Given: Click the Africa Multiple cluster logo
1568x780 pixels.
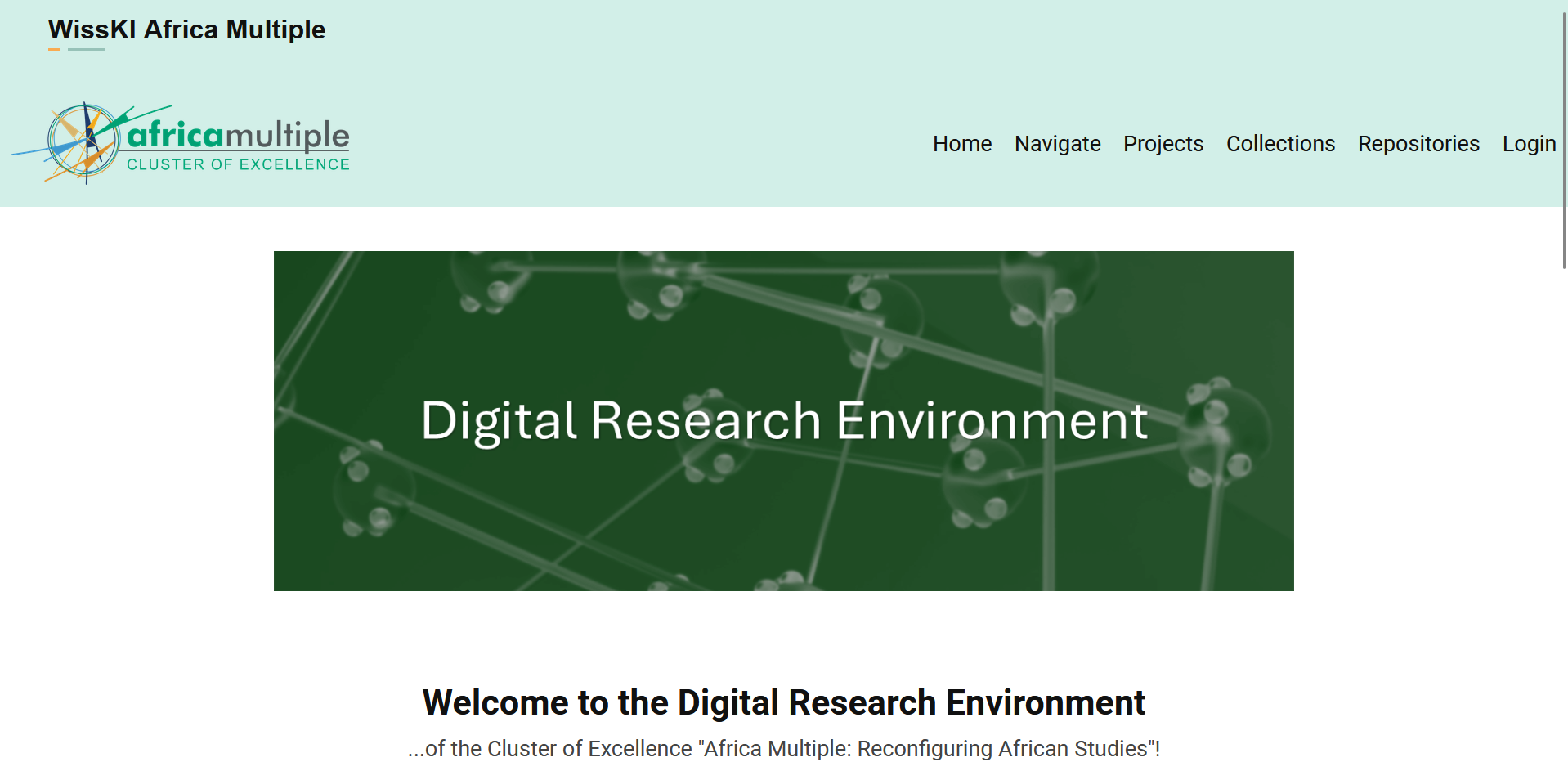Looking at the screenshot, I should pos(181,143).
